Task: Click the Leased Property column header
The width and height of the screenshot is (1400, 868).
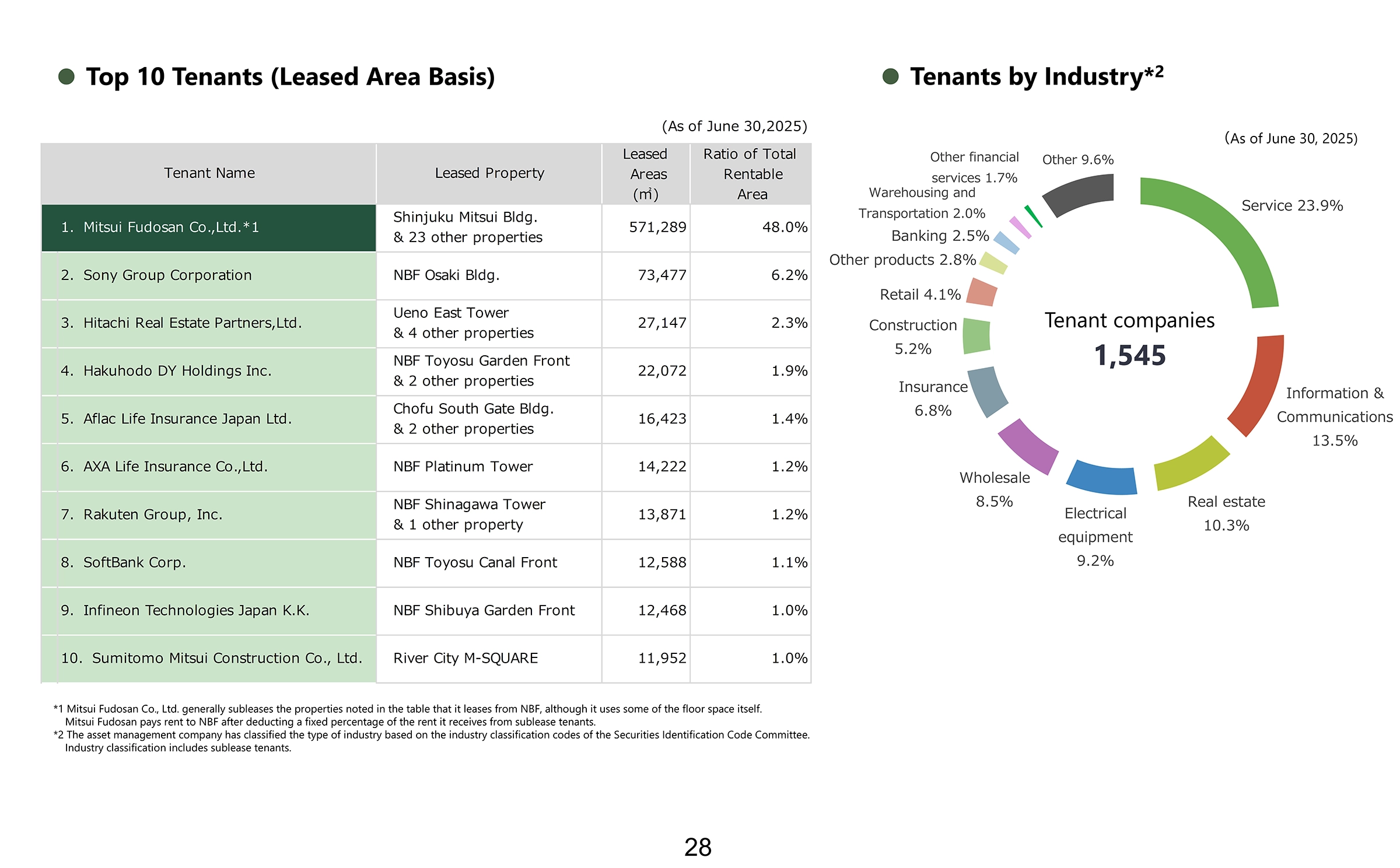Action: [489, 173]
